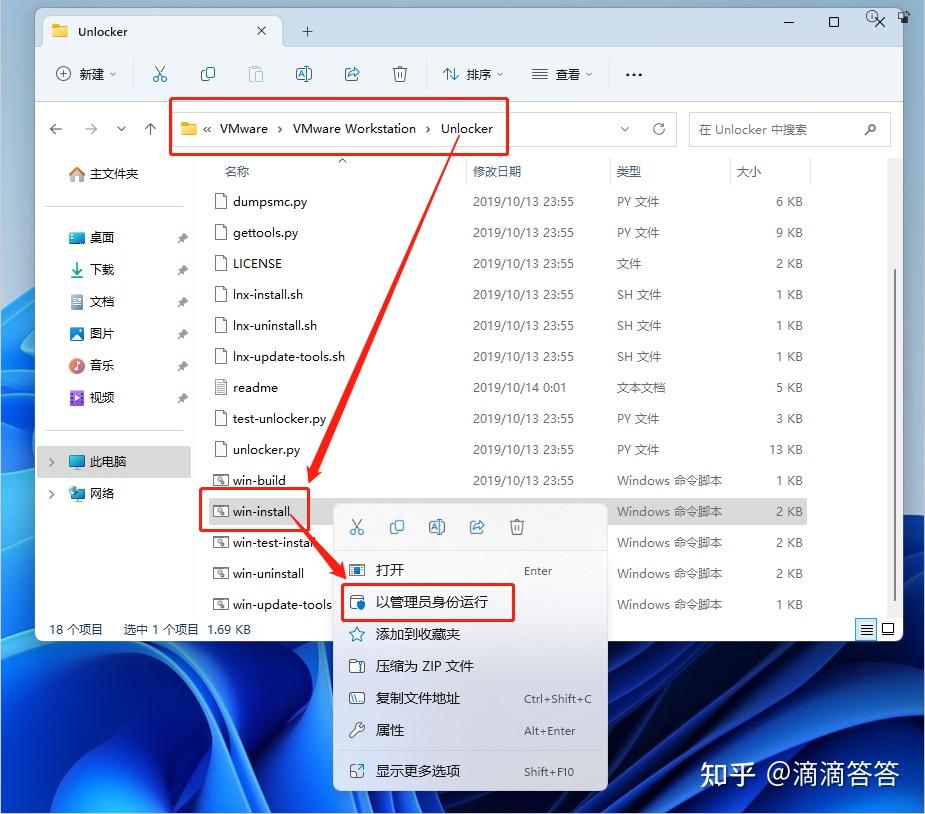The height and width of the screenshot is (814, 925).
Task: Click the Copy icon in the toolbar
Action: (207, 74)
